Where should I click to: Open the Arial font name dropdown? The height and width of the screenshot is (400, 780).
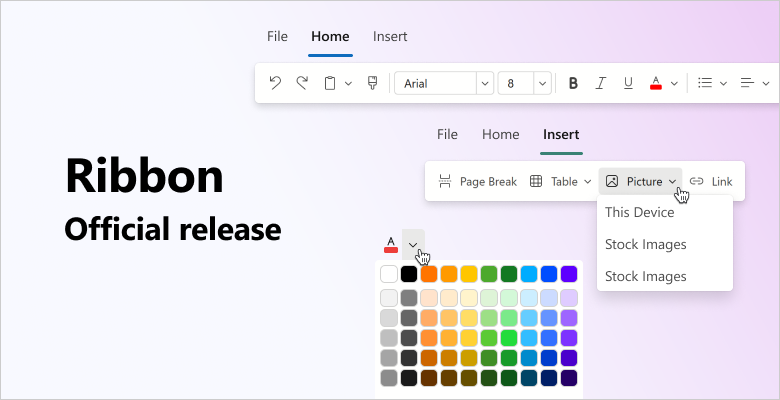point(485,84)
